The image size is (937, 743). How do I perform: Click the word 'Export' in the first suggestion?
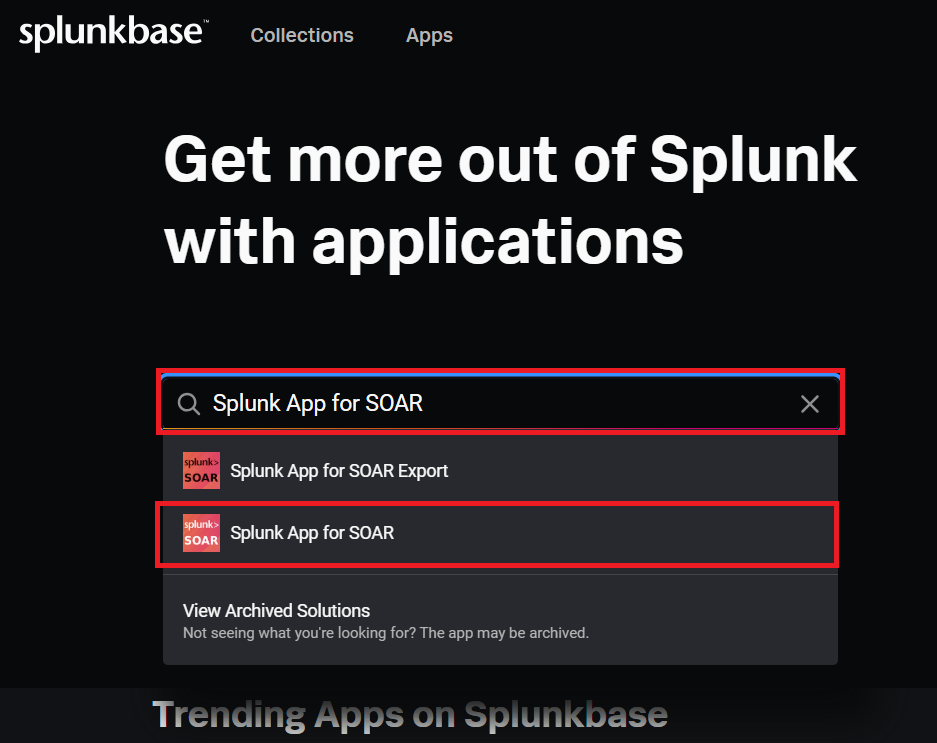coord(423,470)
